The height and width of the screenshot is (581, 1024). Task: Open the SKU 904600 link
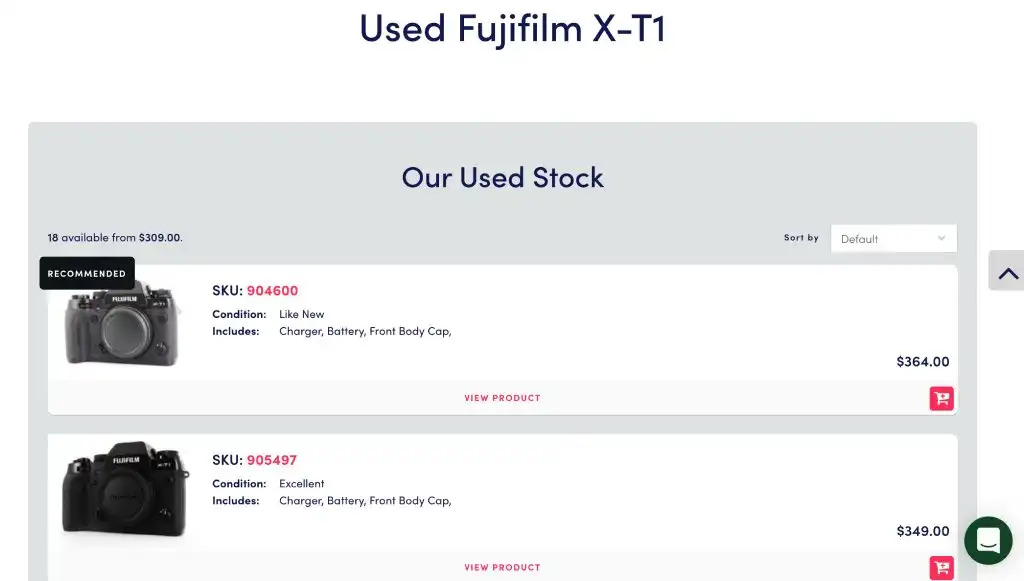(x=272, y=291)
